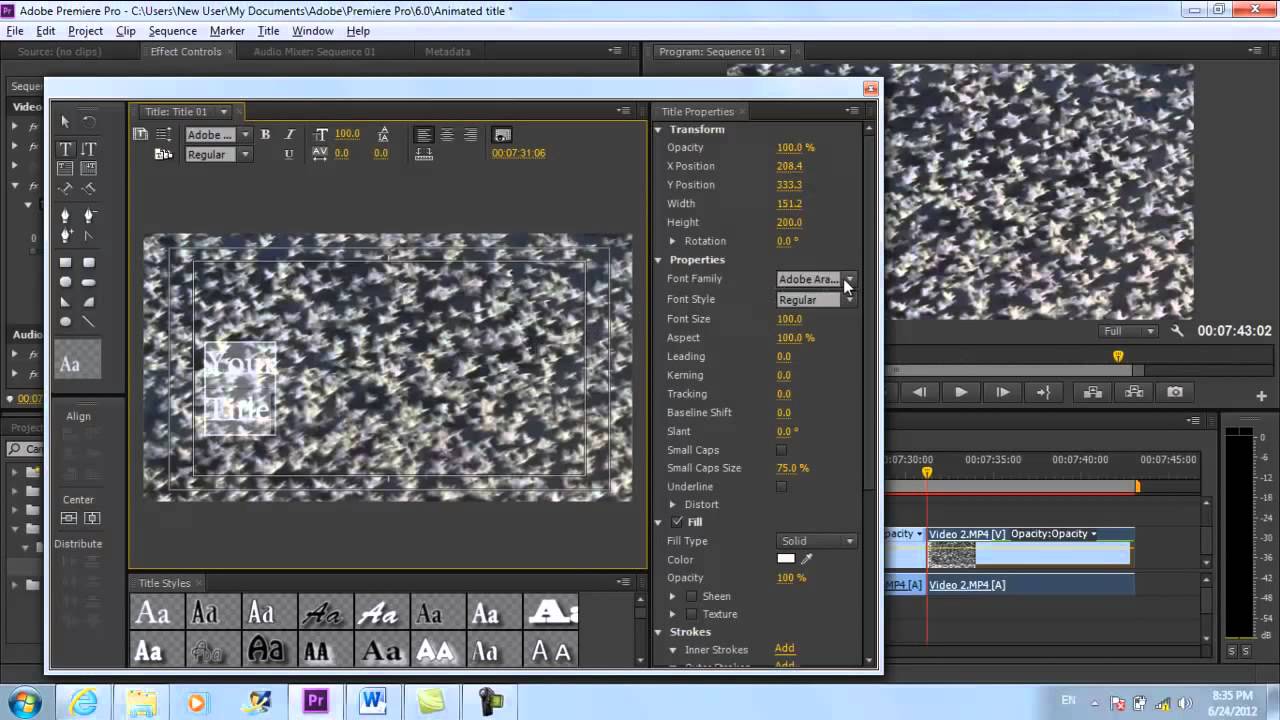
Task: Uncheck the Fill checkbox
Action: coord(677,522)
